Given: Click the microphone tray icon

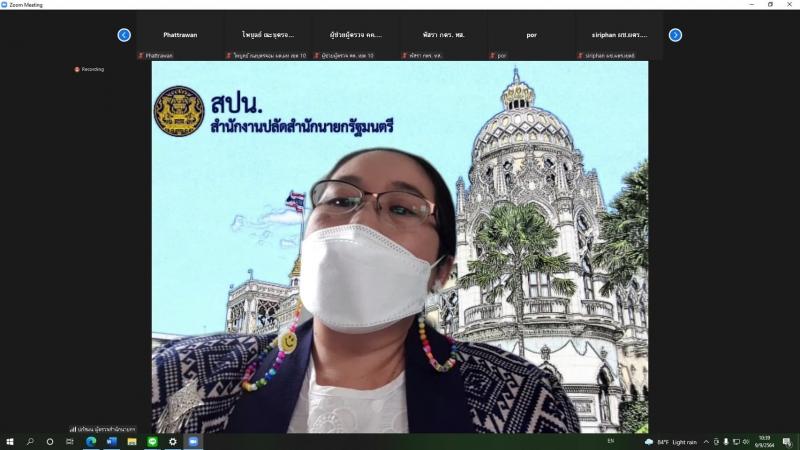Looking at the screenshot, I should pos(726,442).
